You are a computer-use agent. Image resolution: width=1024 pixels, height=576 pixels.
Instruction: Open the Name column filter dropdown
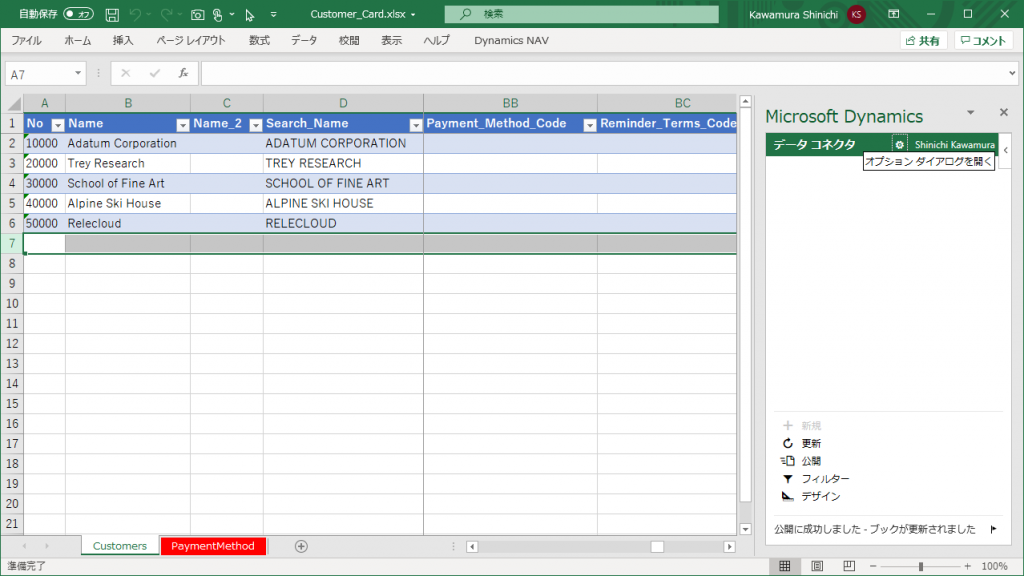point(183,125)
